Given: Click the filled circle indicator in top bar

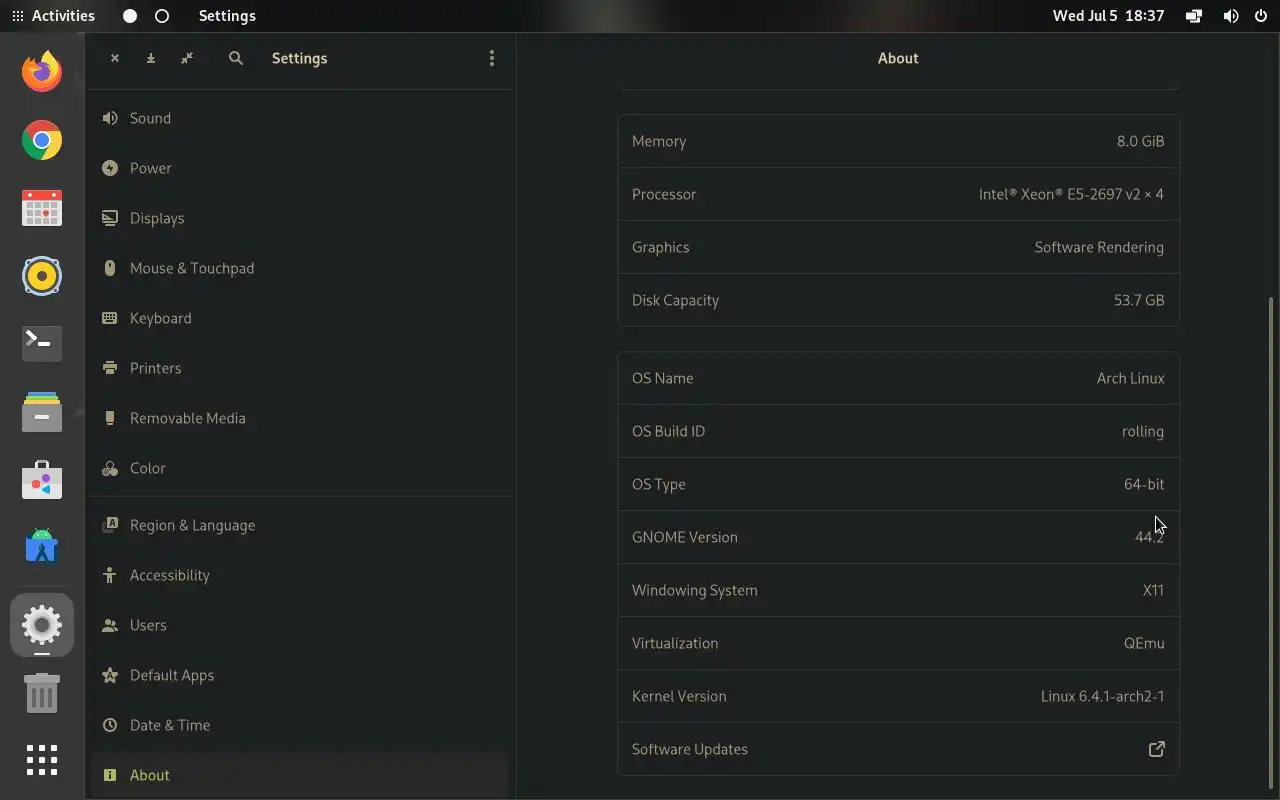Looking at the screenshot, I should [x=130, y=16].
